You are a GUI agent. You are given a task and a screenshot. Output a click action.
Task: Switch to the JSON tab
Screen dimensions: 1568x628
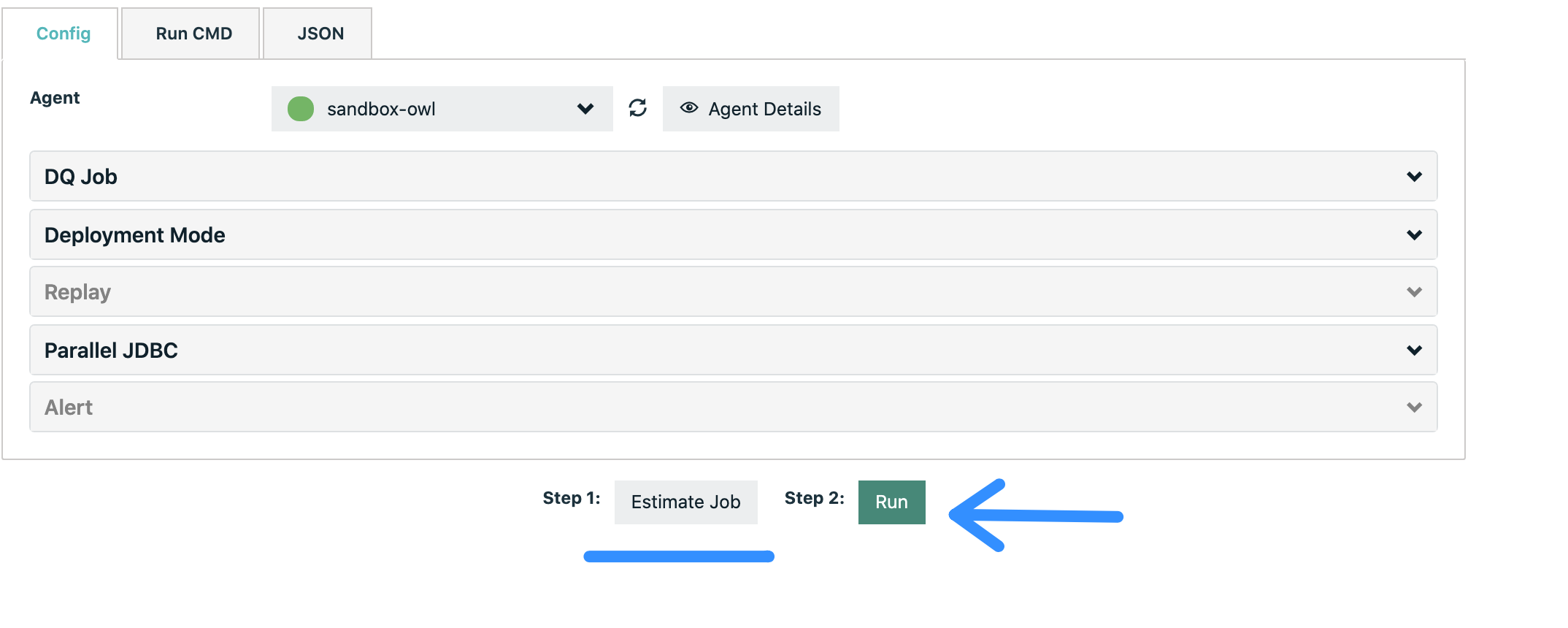coord(320,34)
